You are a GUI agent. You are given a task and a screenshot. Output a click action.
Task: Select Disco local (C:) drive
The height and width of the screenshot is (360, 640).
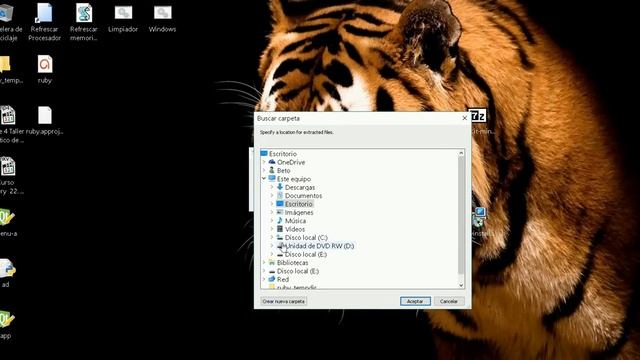pyautogui.click(x=306, y=238)
